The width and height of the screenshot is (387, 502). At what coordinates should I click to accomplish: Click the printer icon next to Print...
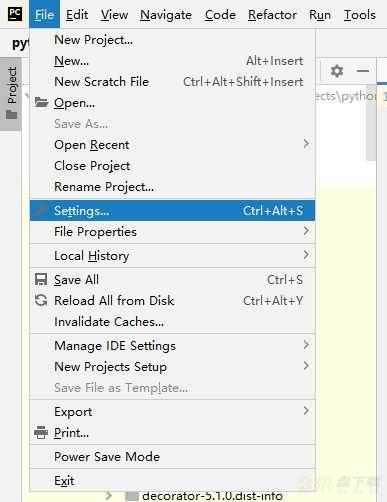[x=41, y=432]
